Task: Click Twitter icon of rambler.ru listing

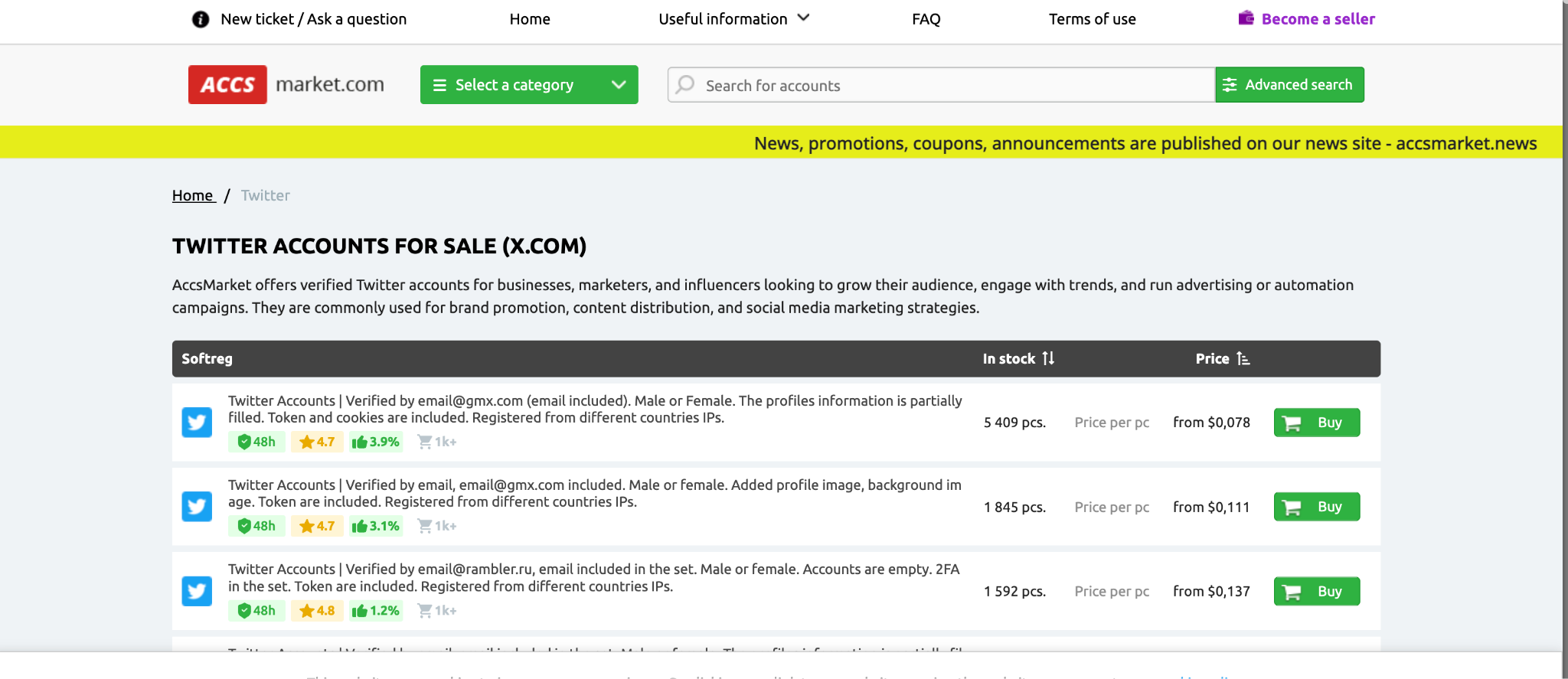Action: [197, 591]
